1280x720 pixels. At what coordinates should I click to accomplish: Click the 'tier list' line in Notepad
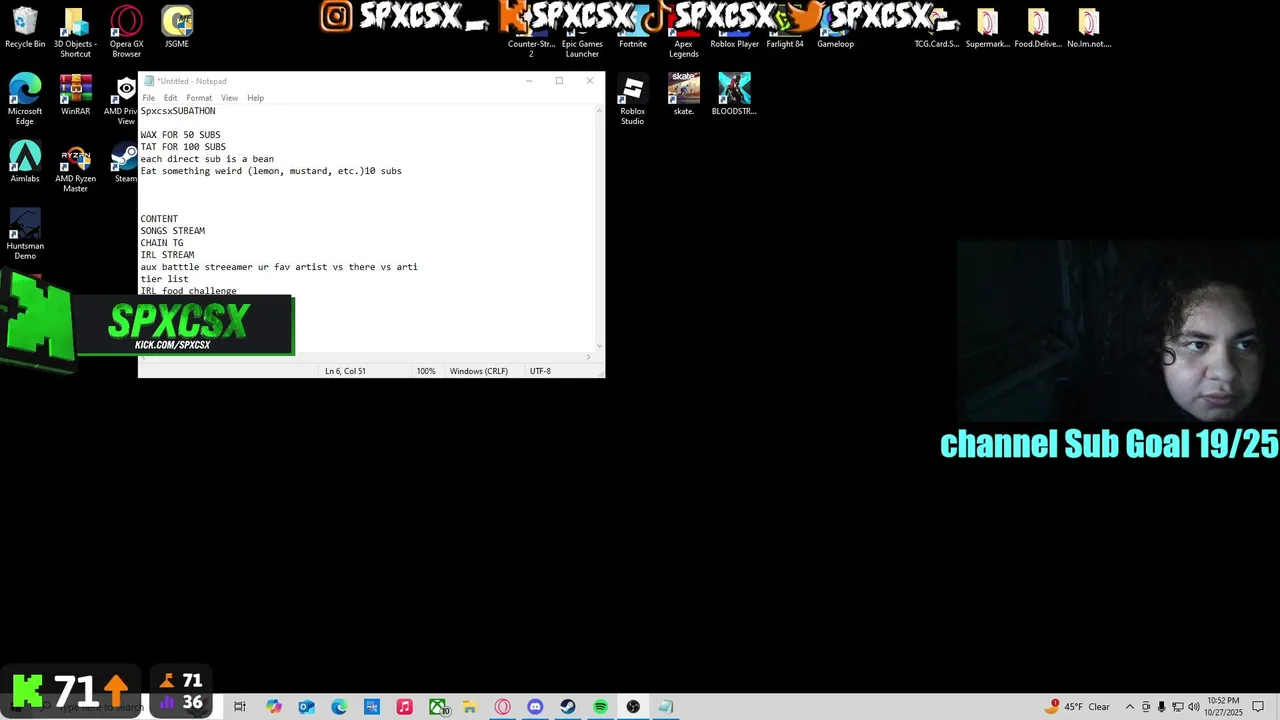click(164, 279)
